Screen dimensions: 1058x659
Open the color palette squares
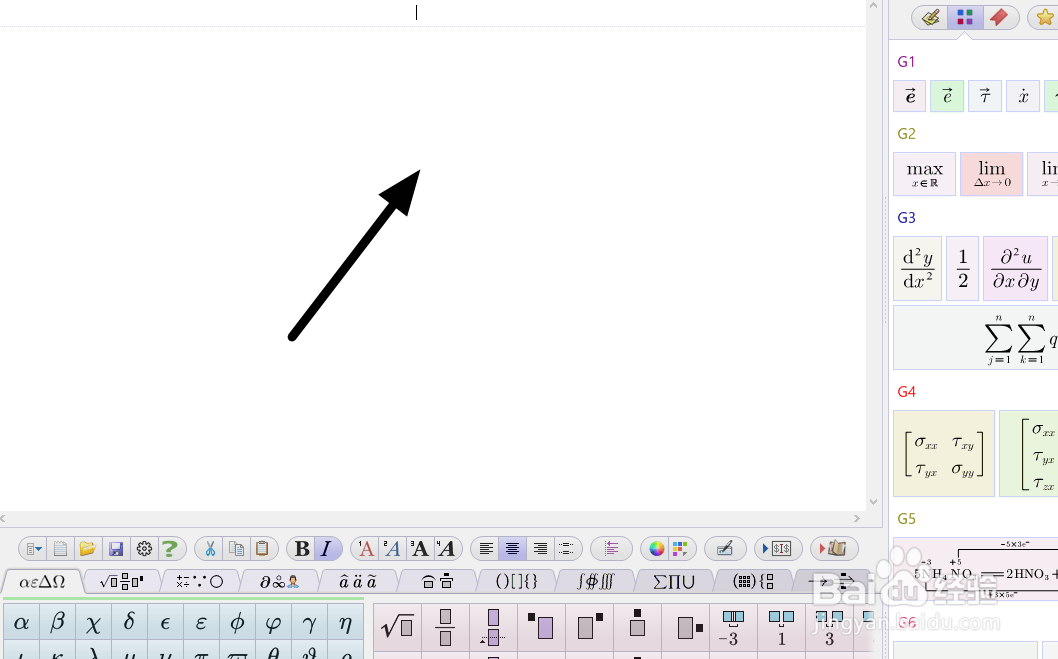tap(679, 549)
